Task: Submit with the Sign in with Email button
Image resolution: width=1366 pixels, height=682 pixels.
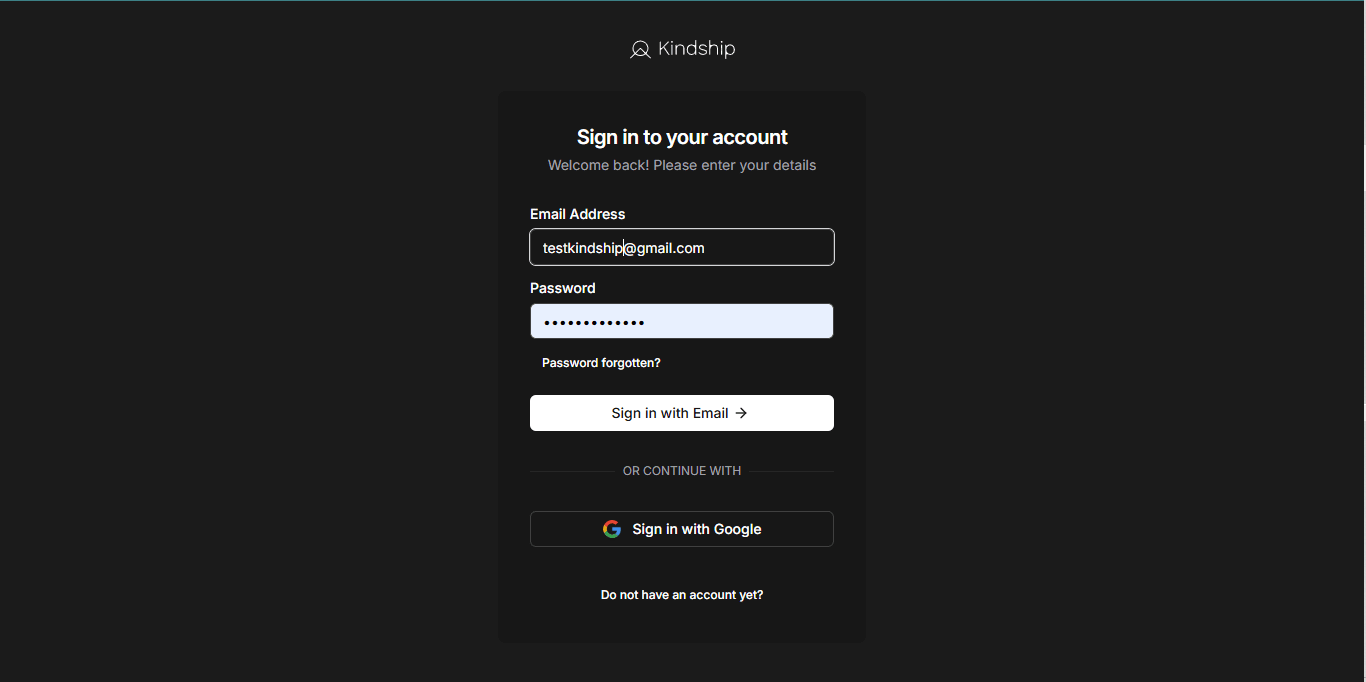Action: point(682,413)
